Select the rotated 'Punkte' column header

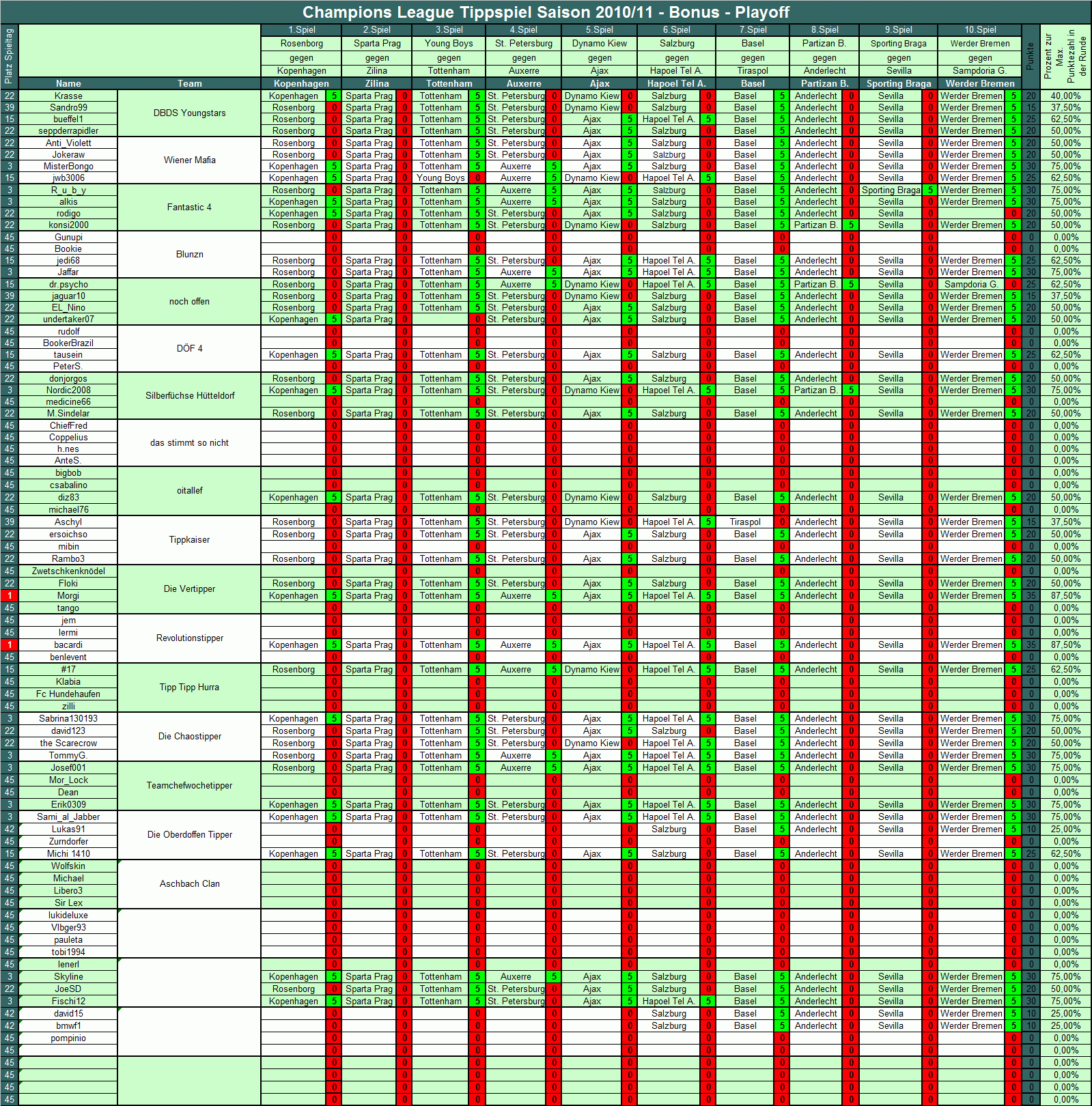coord(1031,57)
